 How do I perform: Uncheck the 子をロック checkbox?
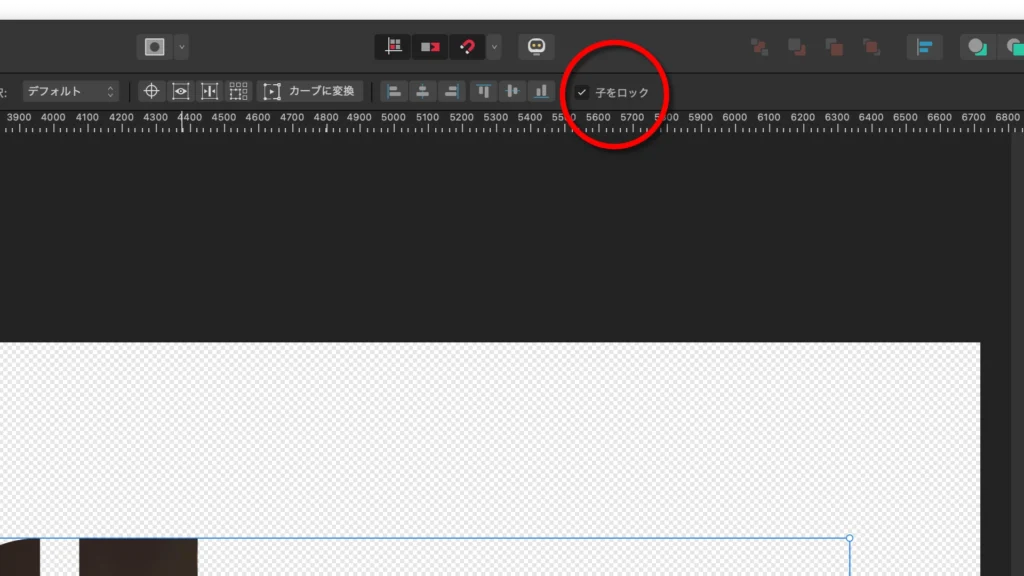click(582, 93)
